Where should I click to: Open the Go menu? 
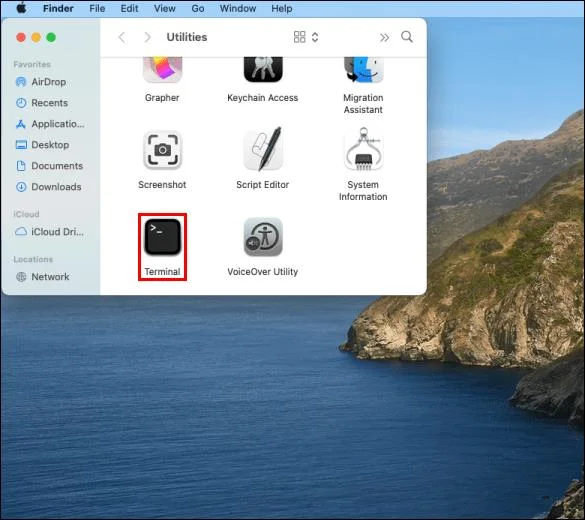coord(198,8)
